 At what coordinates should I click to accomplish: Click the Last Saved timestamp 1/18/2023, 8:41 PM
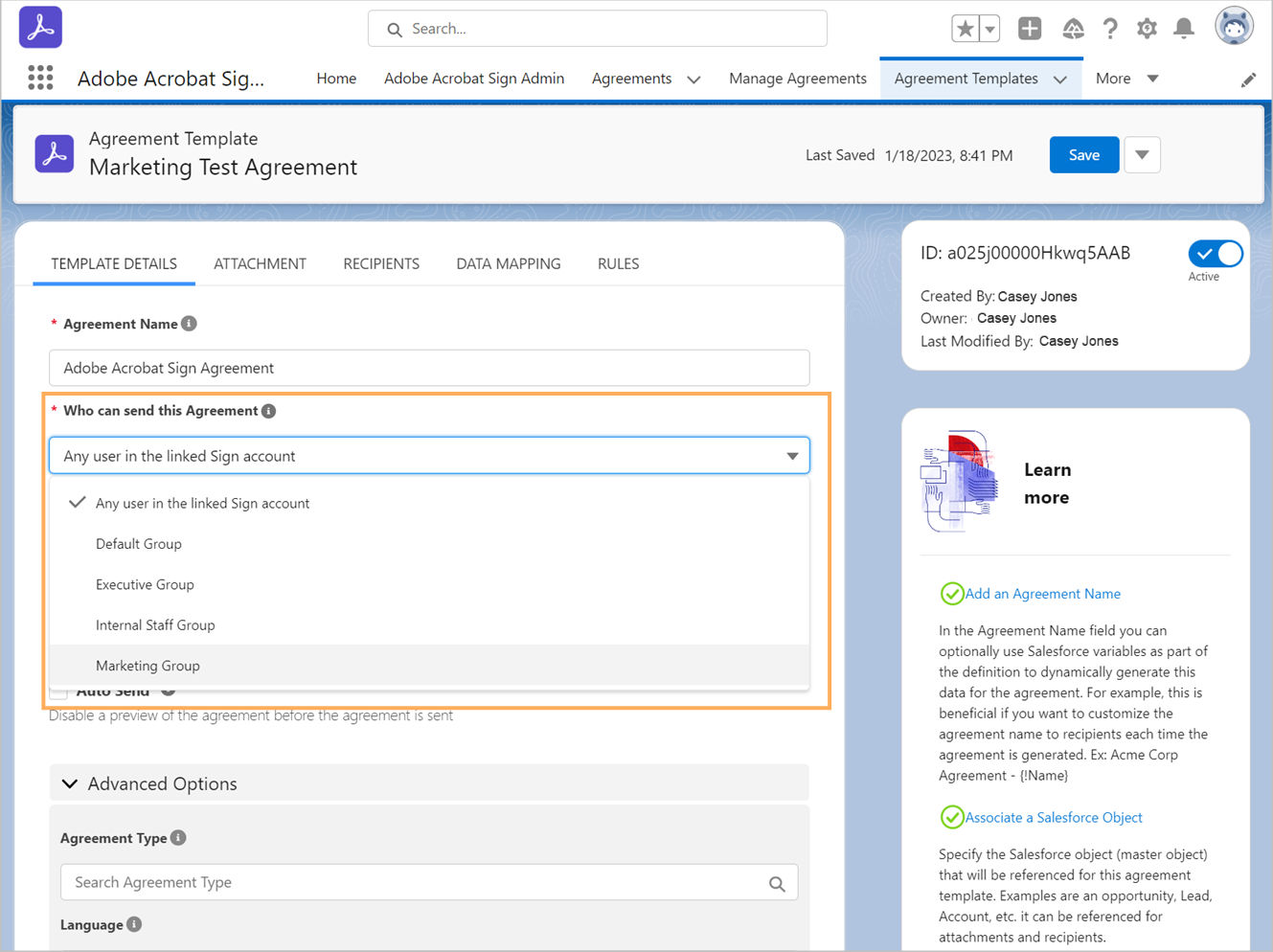pos(948,155)
